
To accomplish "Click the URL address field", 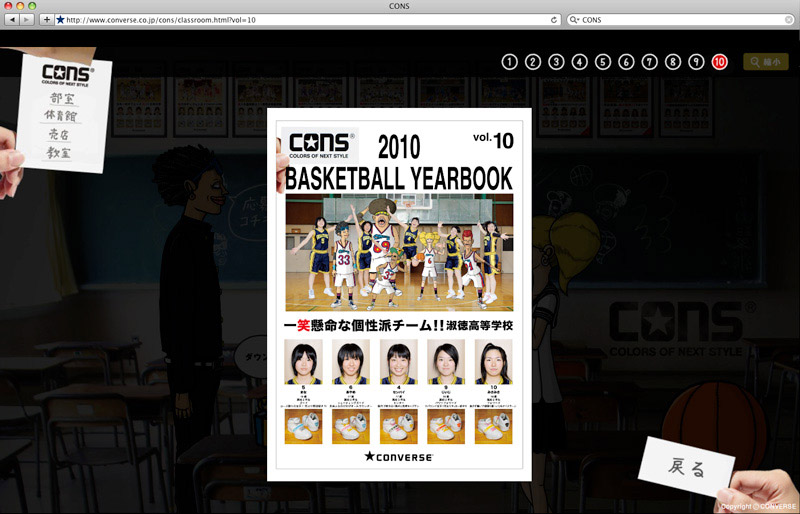I will click(x=300, y=20).
